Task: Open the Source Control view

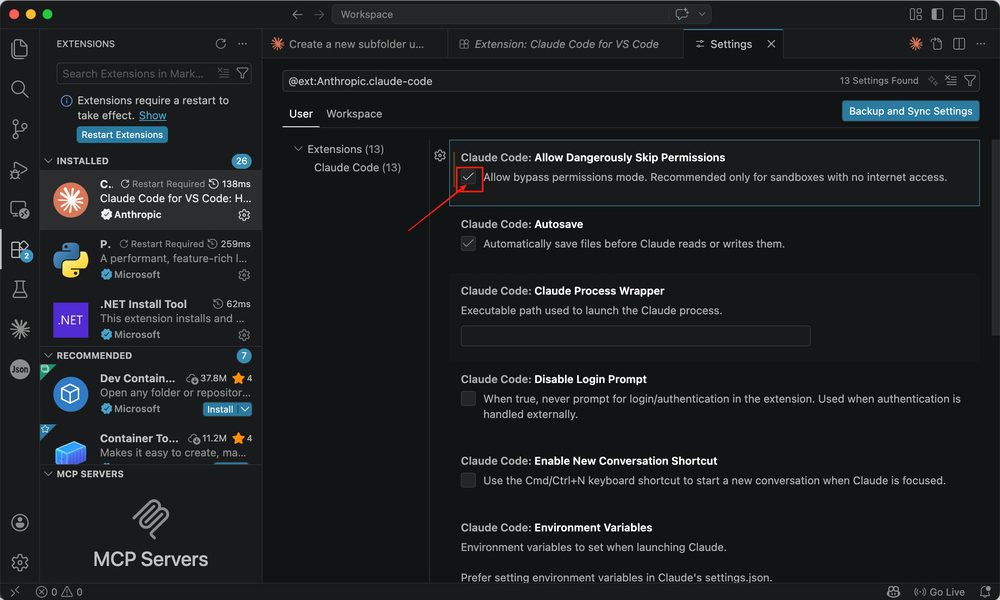Action: click(19, 129)
